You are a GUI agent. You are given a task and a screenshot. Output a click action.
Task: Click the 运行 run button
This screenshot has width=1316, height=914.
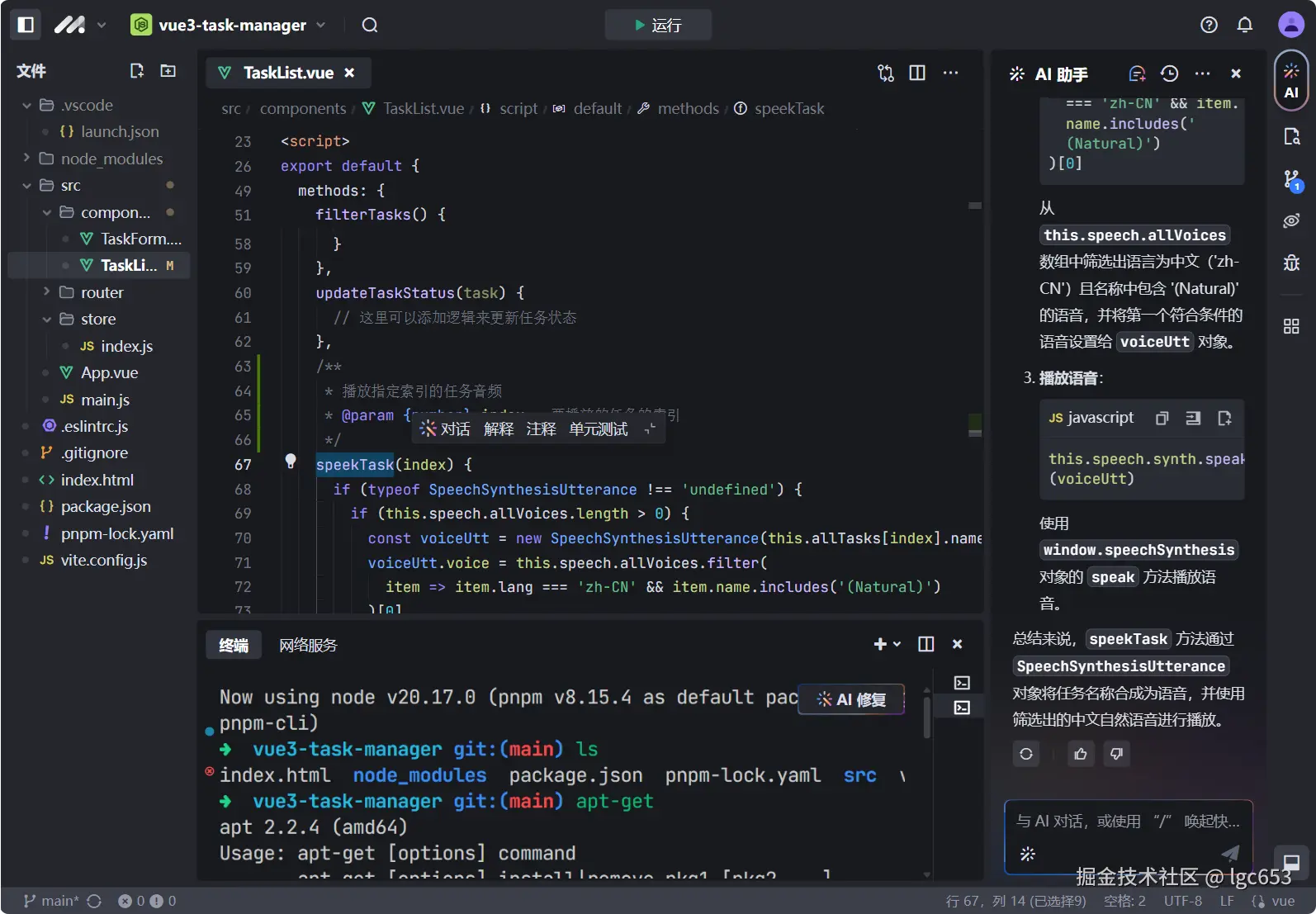point(658,25)
